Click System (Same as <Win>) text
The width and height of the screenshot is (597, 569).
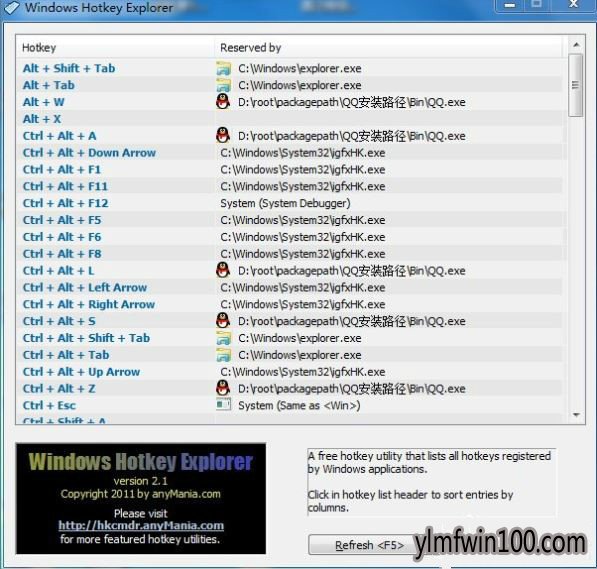pos(299,406)
